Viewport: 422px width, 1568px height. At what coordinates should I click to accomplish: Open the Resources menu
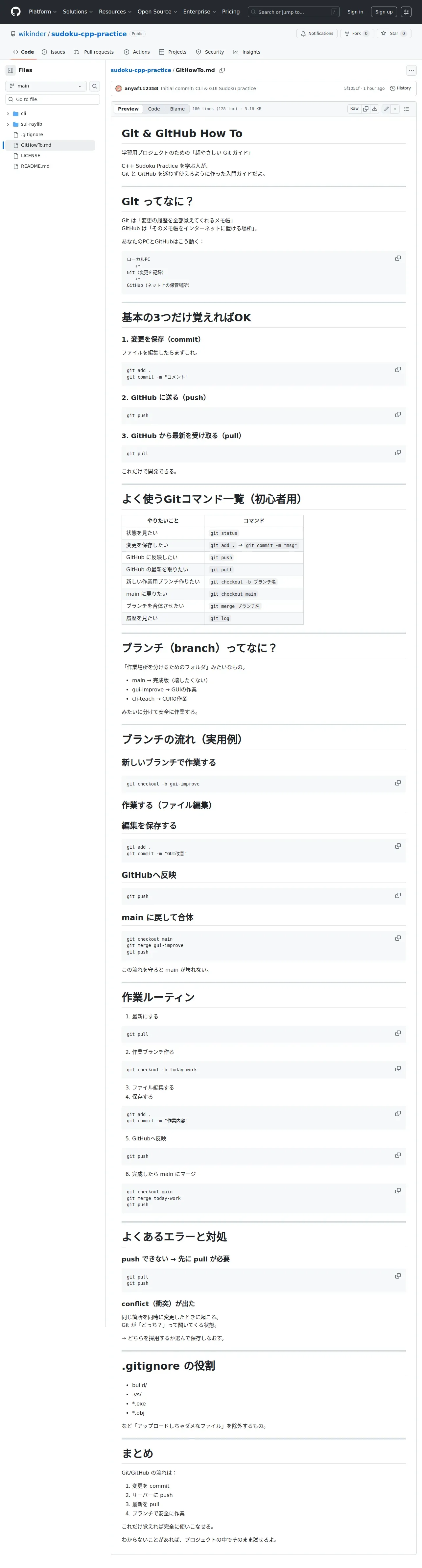(116, 12)
